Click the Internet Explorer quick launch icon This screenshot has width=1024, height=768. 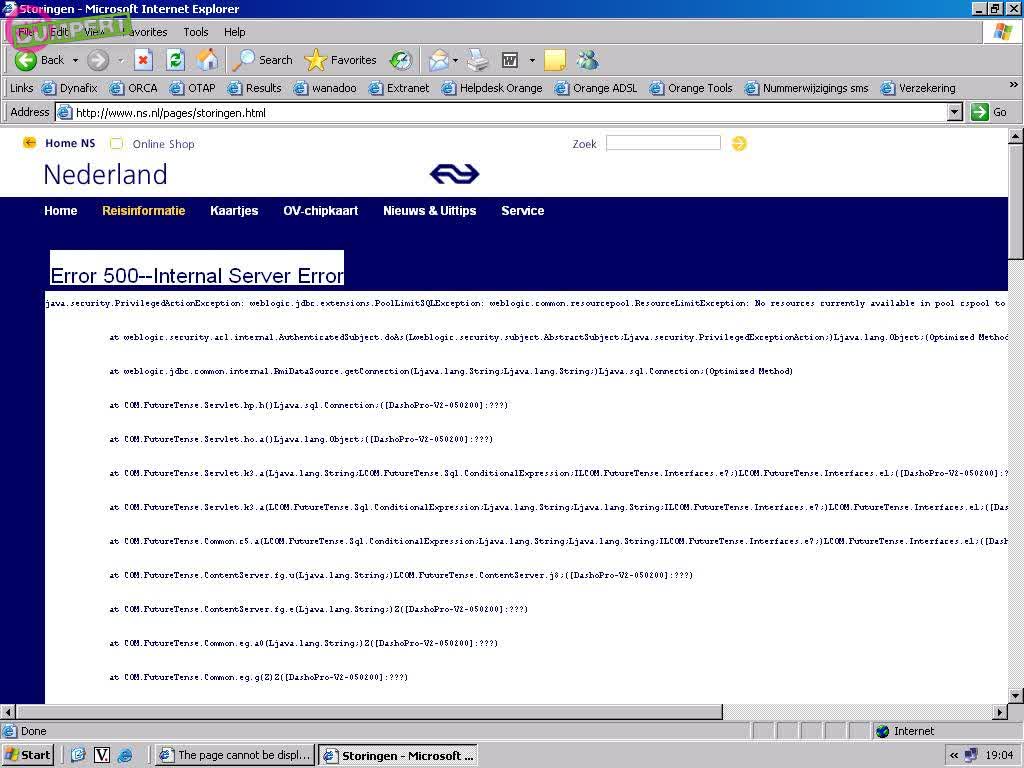point(124,755)
